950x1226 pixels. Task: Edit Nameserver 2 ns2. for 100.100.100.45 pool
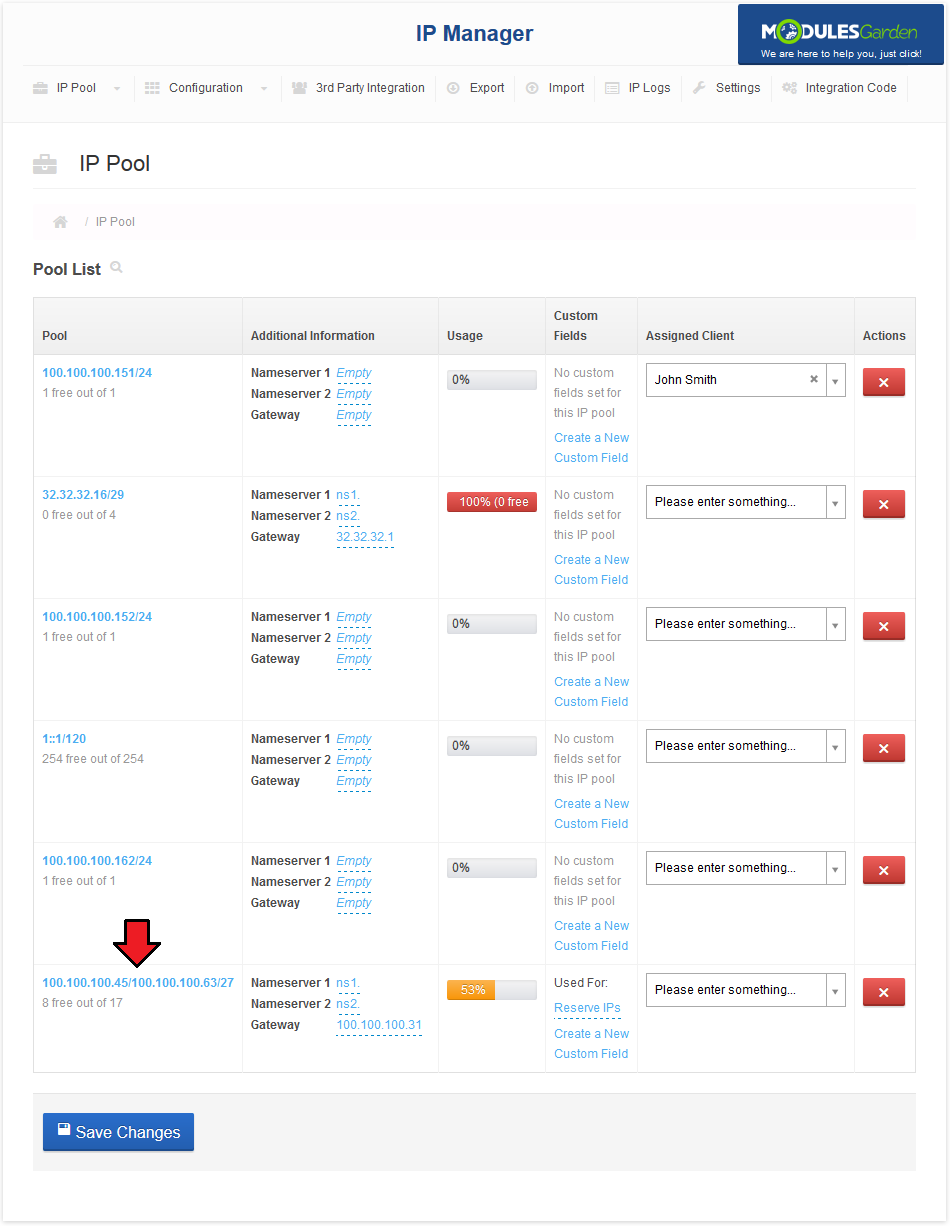(x=348, y=1004)
